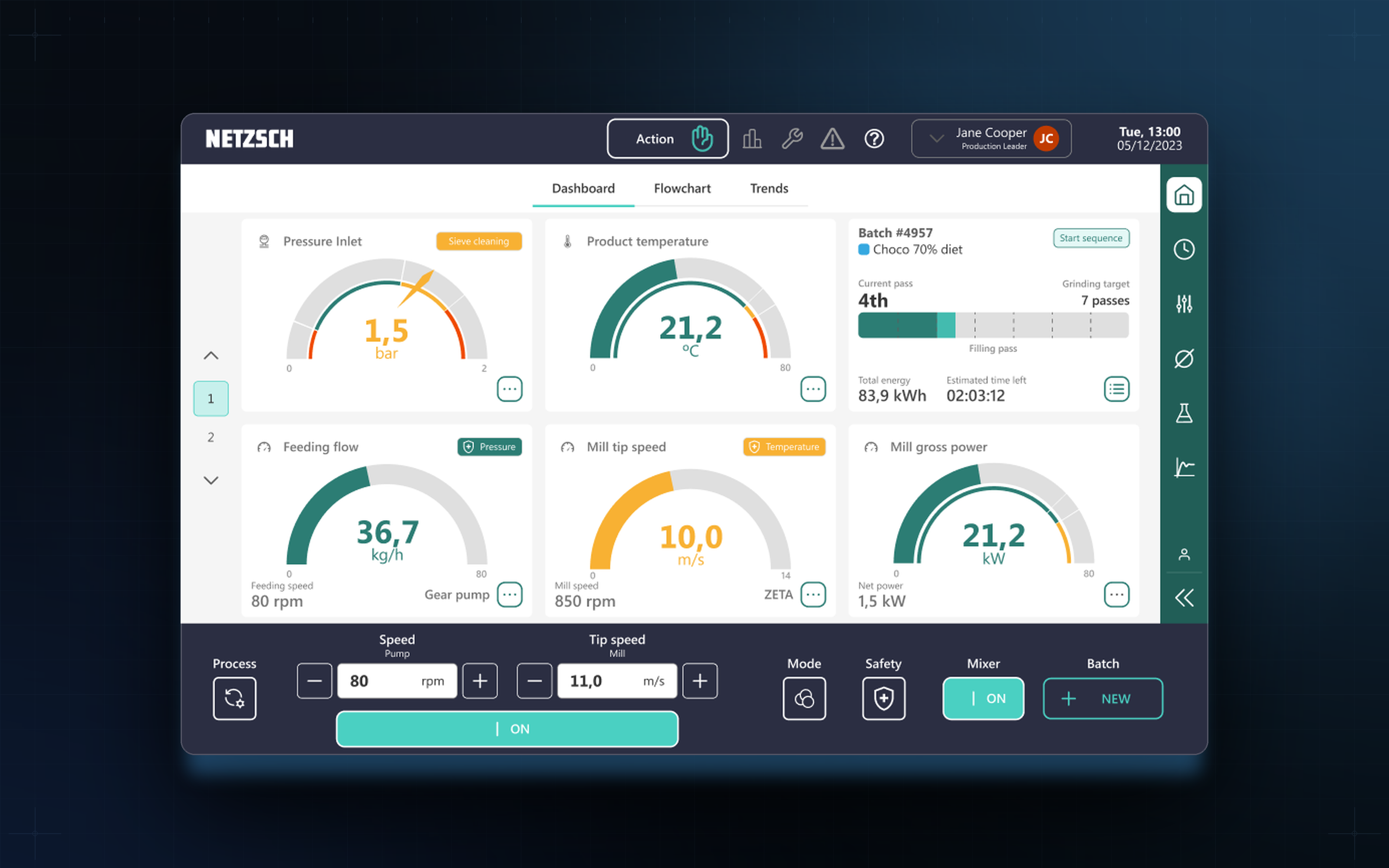Open the wrench maintenance icon
This screenshot has height=868, width=1389.
coord(792,138)
